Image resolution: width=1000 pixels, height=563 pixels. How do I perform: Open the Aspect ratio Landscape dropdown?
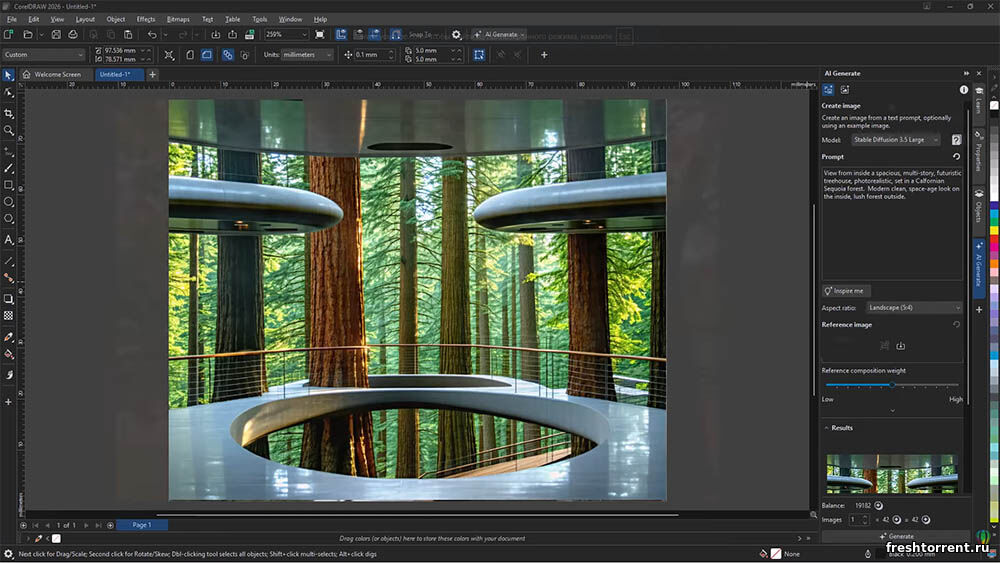[x=914, y=308]
